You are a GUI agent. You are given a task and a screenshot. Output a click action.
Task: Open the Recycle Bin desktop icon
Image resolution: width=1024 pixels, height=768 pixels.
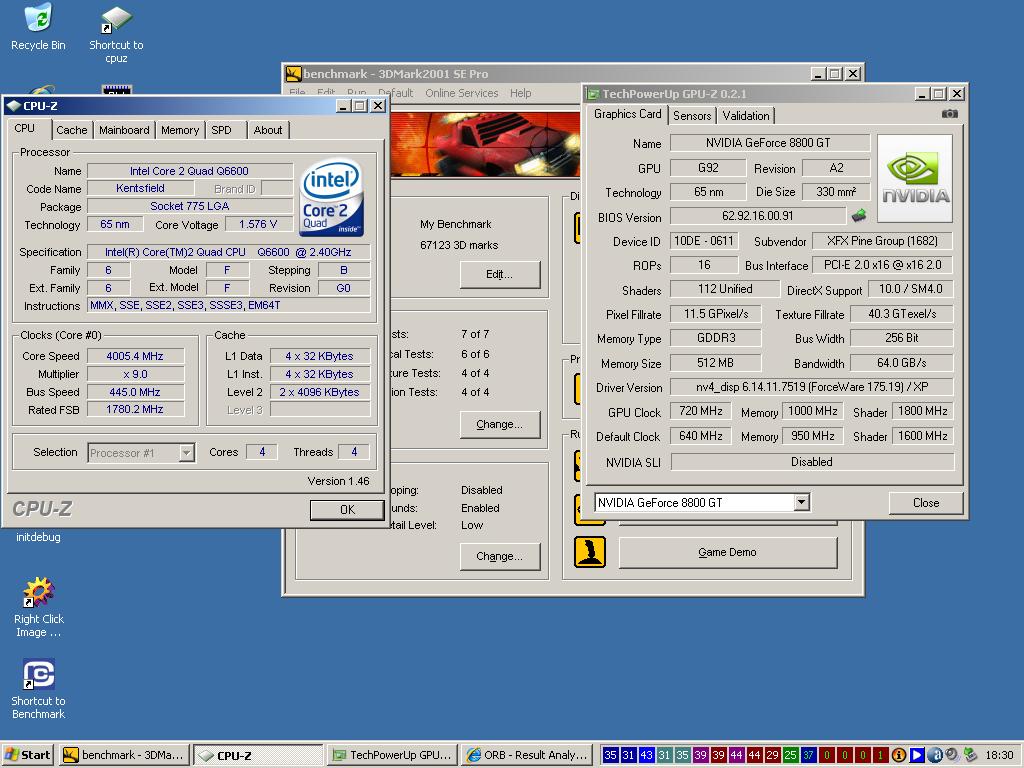click(x=38, y=27)
